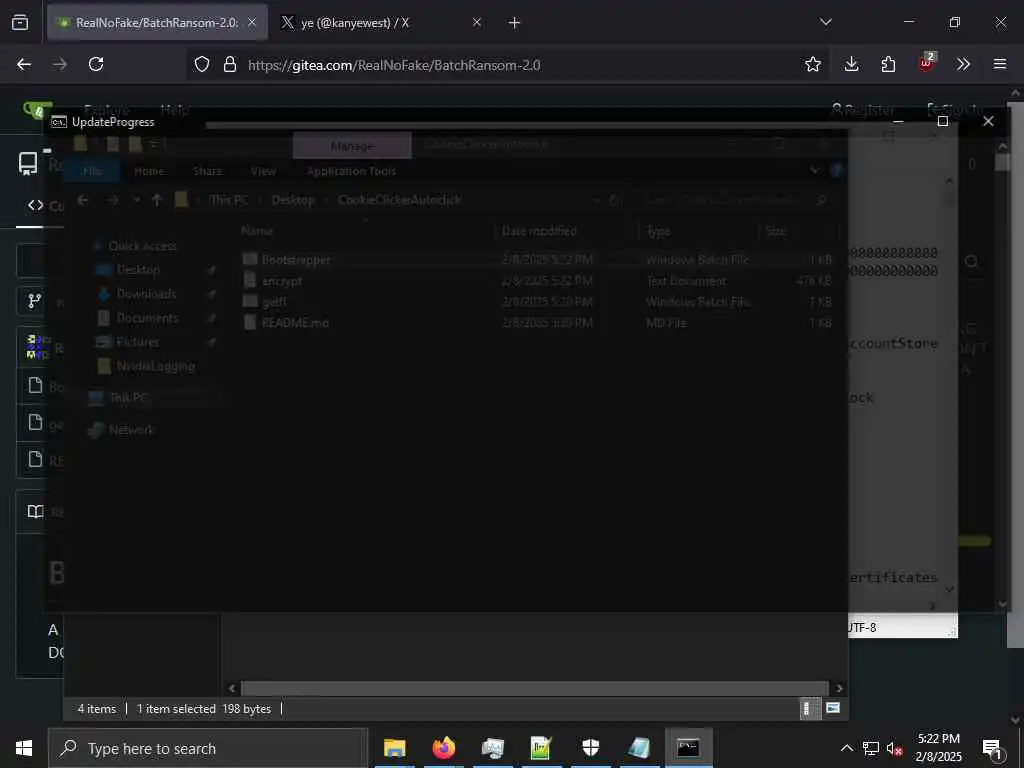Open Firefox from the taskbar
The height and width of the screenshot is (768, 1024).
(443, 748)
